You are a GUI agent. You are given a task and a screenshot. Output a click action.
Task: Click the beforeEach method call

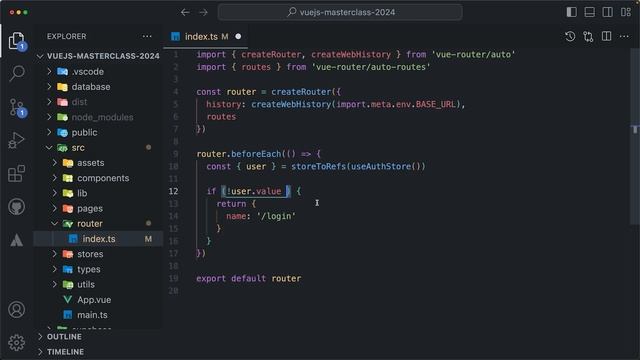pos(256,154)
